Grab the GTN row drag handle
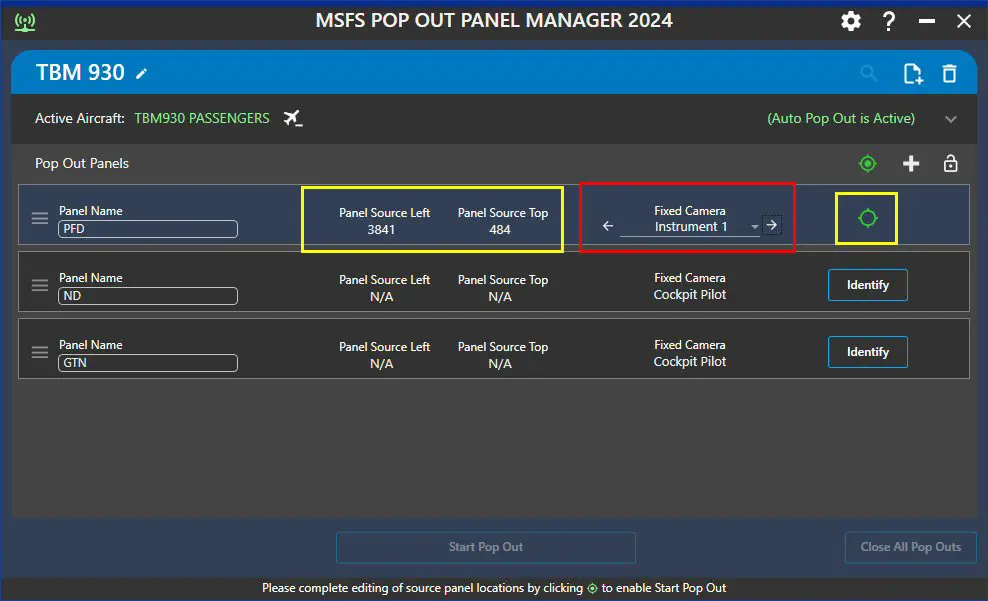 [x=40, y=352]
